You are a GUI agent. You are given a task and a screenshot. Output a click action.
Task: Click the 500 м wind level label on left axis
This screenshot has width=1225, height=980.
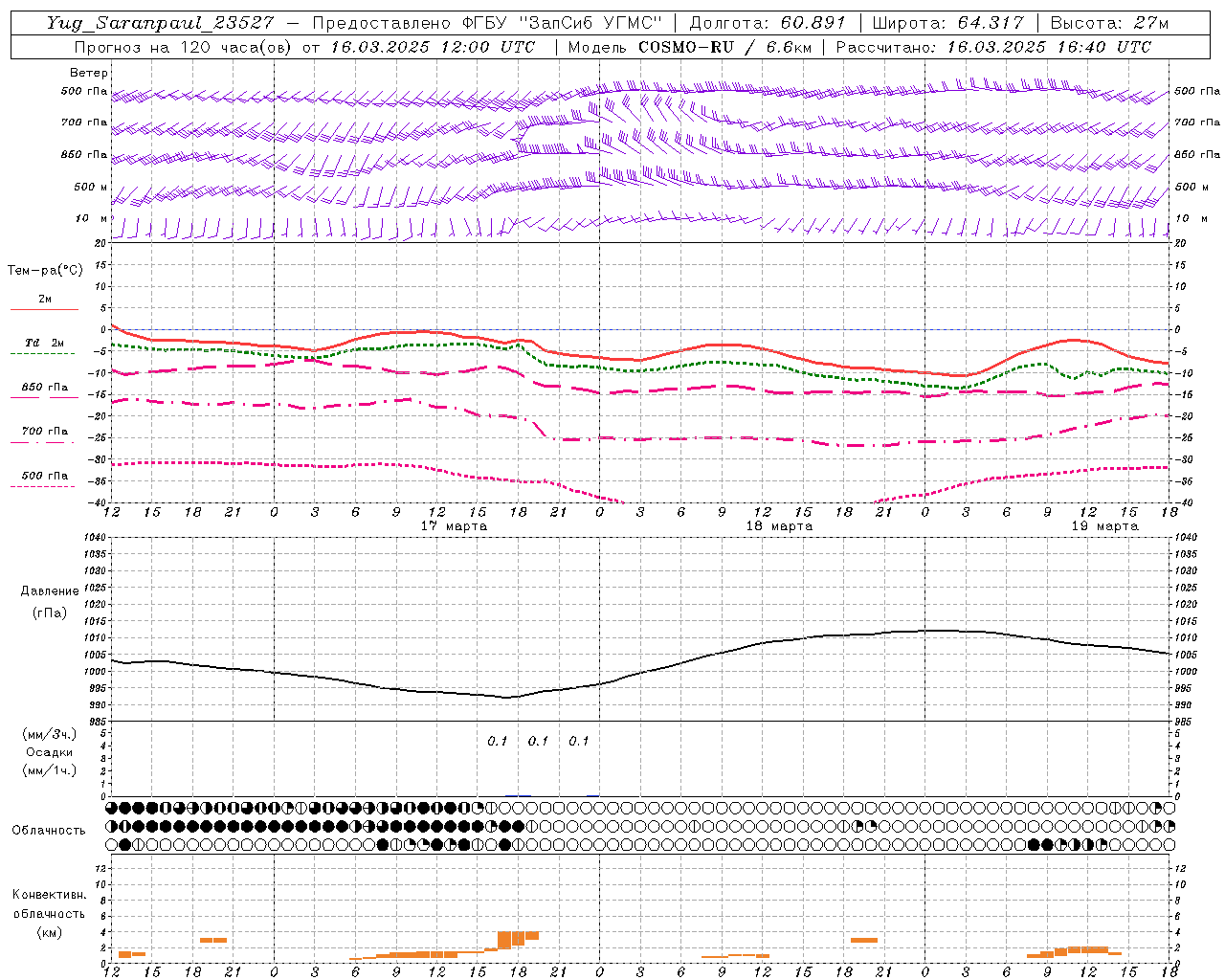click(x=92, y=187)
